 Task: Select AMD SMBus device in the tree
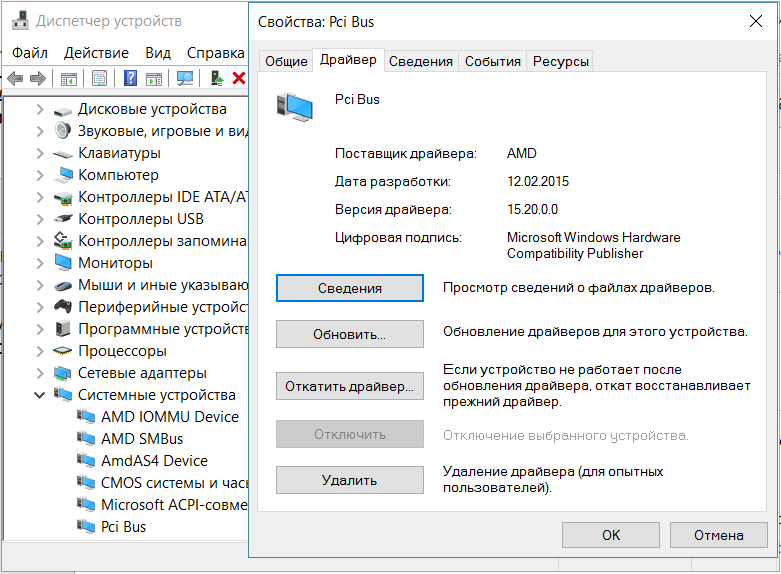(x=142, y=439)
